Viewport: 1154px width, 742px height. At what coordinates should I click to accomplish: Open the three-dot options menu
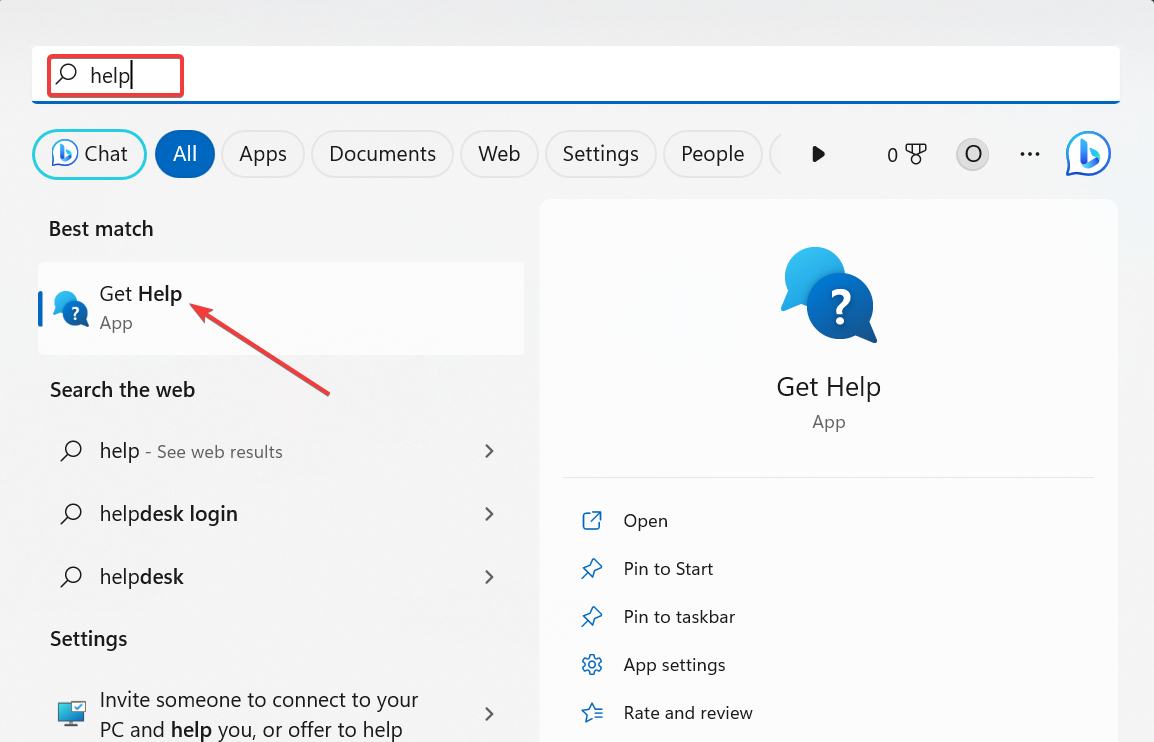tap(1030, 154)
